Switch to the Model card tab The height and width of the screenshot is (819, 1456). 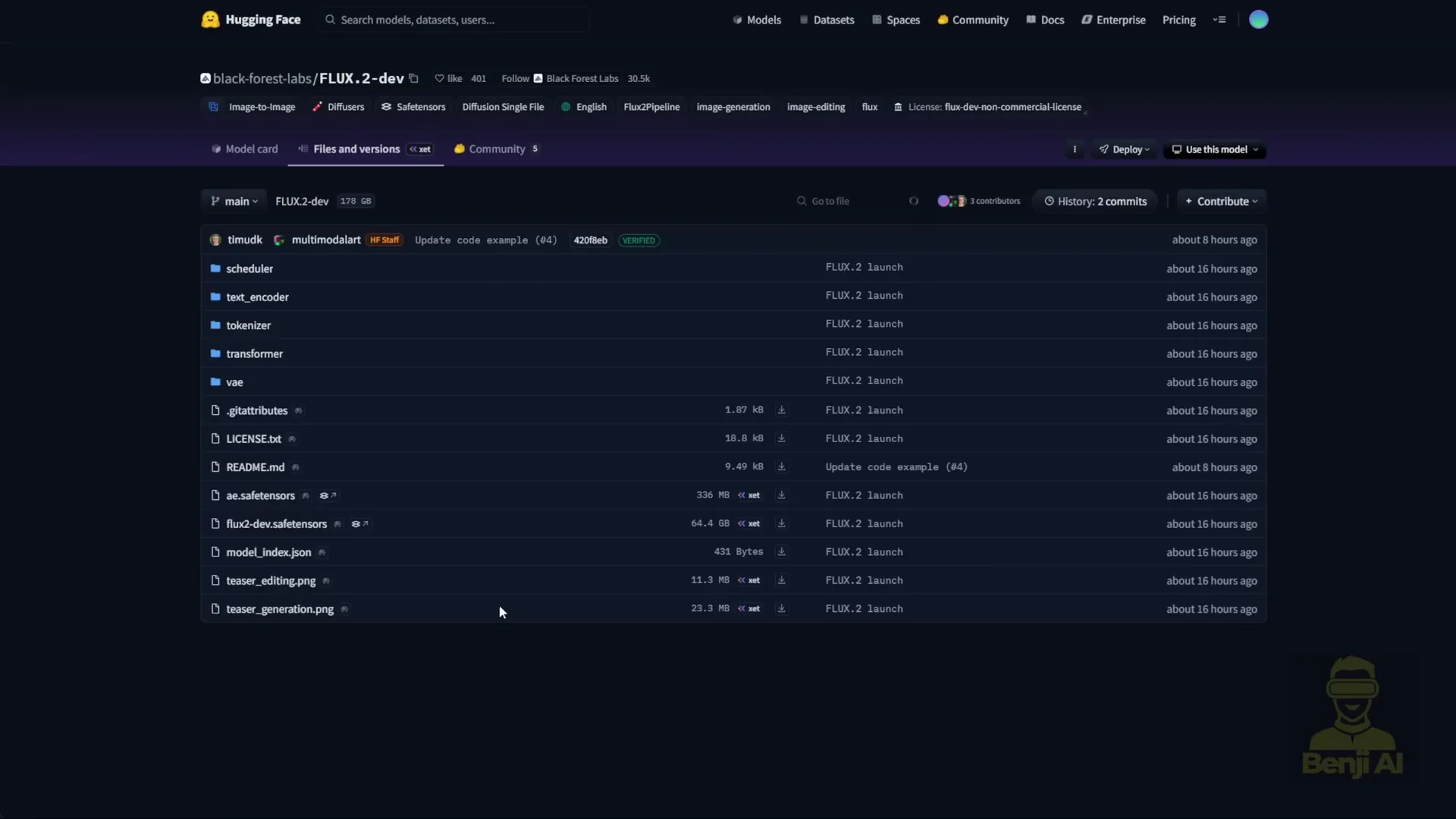[244, 149]
